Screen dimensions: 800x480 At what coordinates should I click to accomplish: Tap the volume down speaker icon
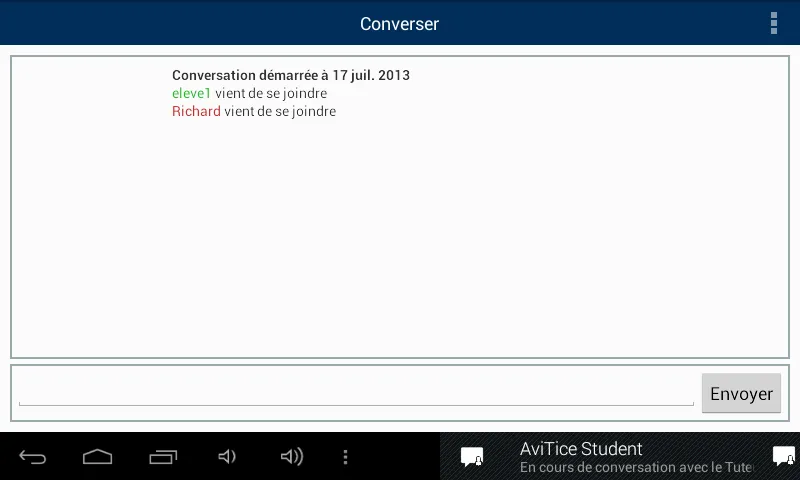tap(227, 457)
